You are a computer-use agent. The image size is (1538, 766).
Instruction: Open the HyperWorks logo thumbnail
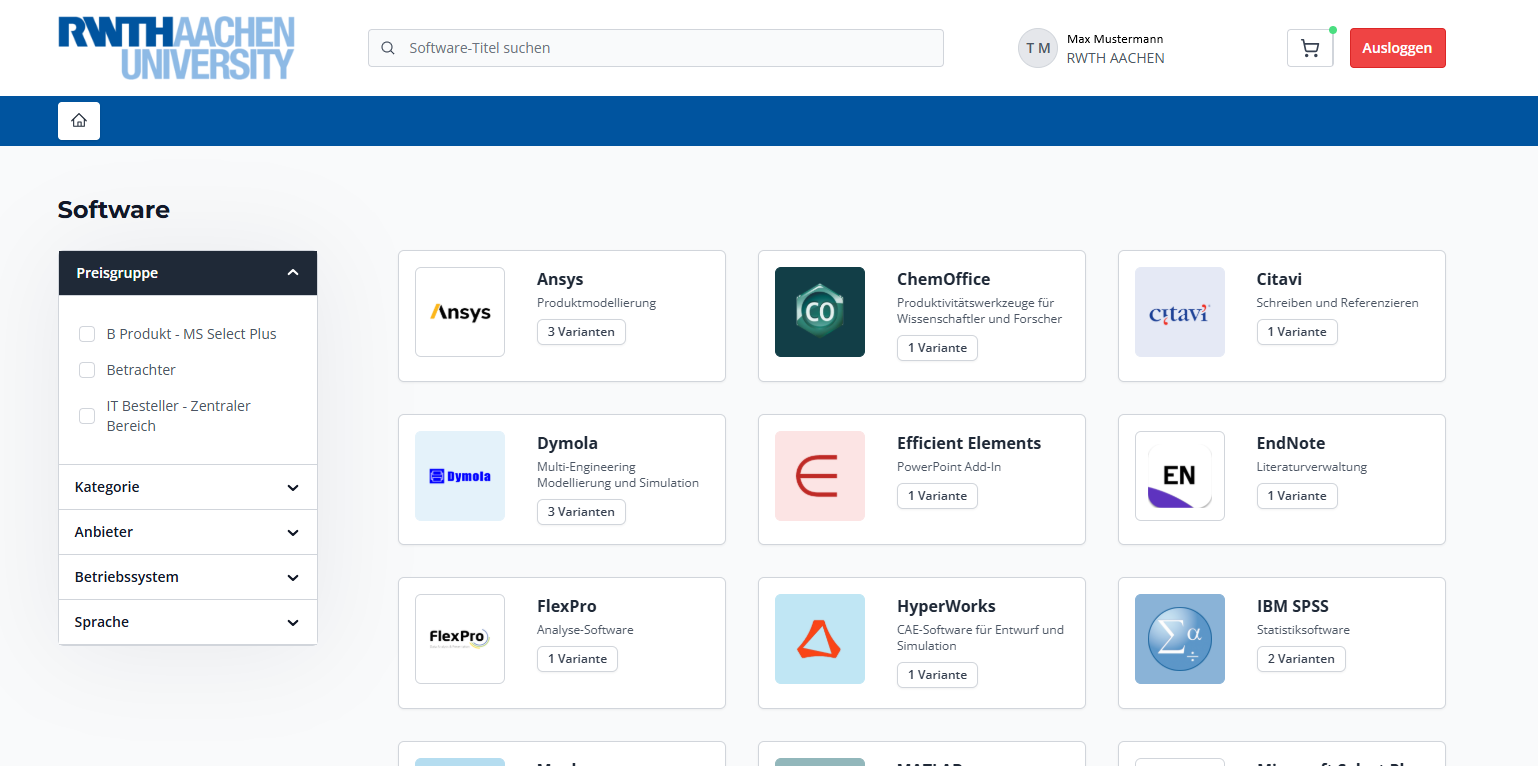820,639
